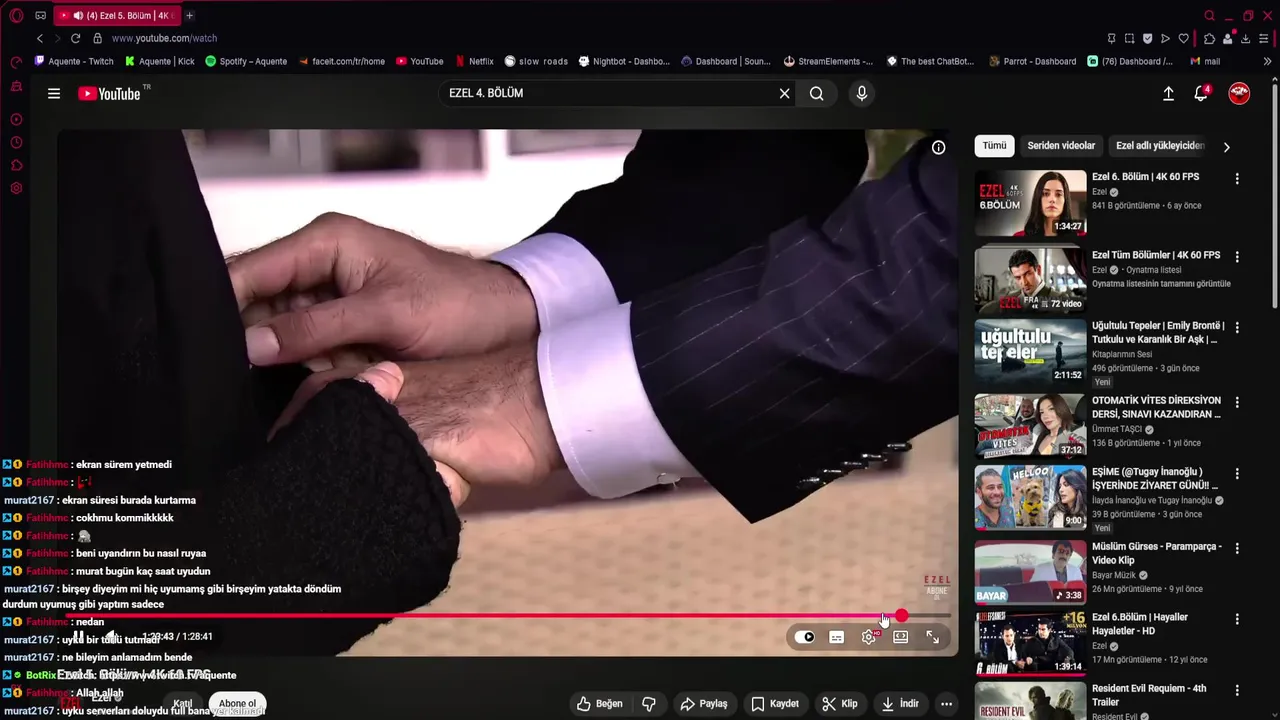Create a clip with Klip
Viewport: 1280px width, 720px height.
point(840,704)
